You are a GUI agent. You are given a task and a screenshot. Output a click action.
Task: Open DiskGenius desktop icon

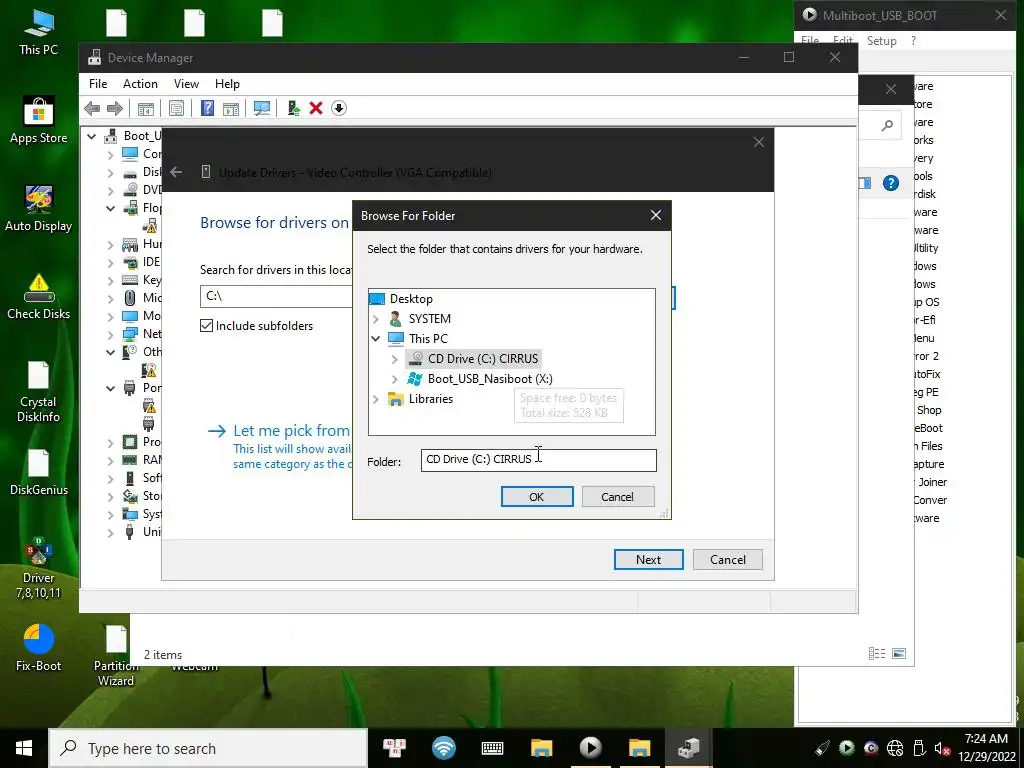pyautogui.click(x=39, y=473)
